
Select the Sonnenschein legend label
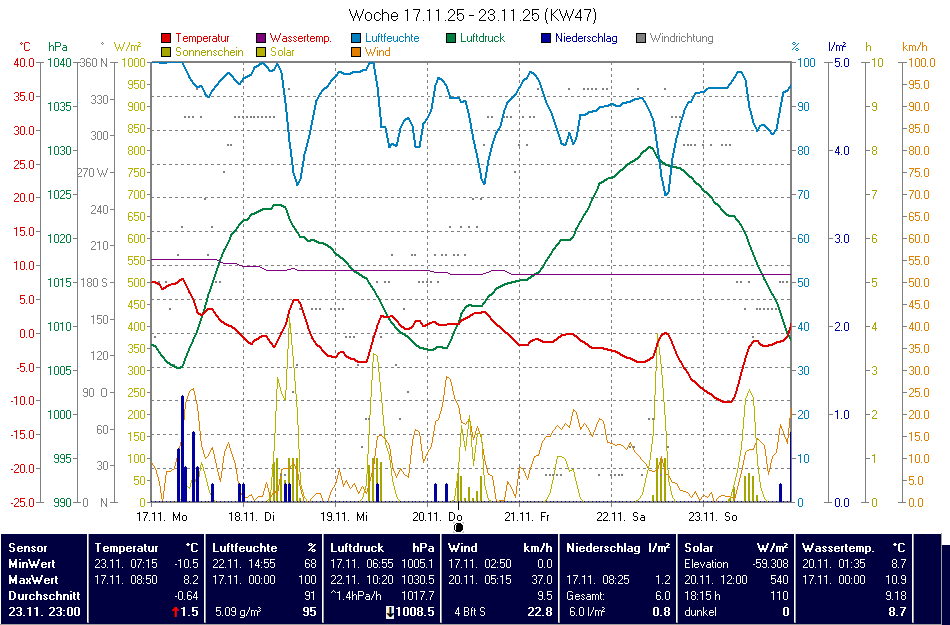206,51
